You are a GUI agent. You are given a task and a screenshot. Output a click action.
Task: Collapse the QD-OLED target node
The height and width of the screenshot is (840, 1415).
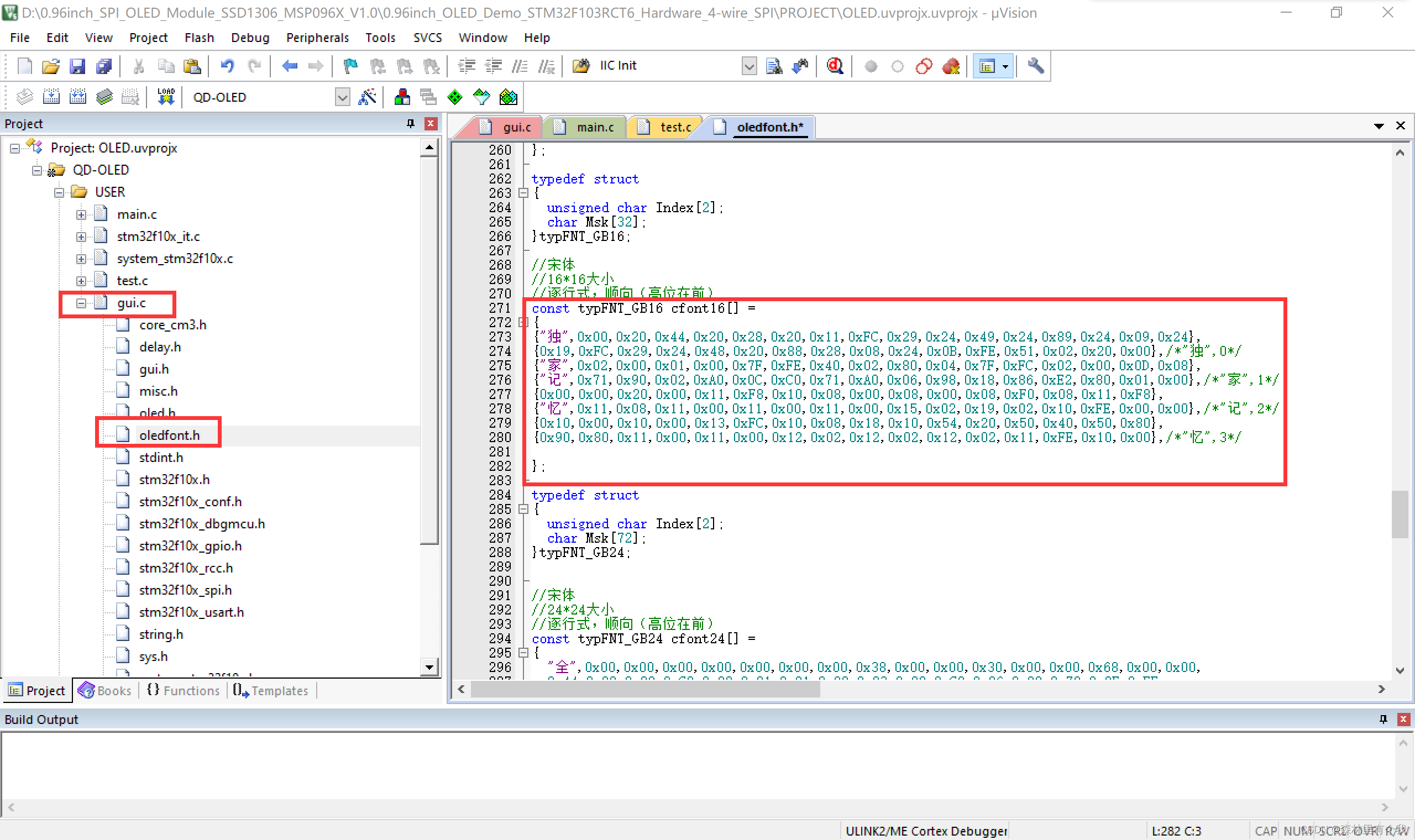[x=37, y=170]
